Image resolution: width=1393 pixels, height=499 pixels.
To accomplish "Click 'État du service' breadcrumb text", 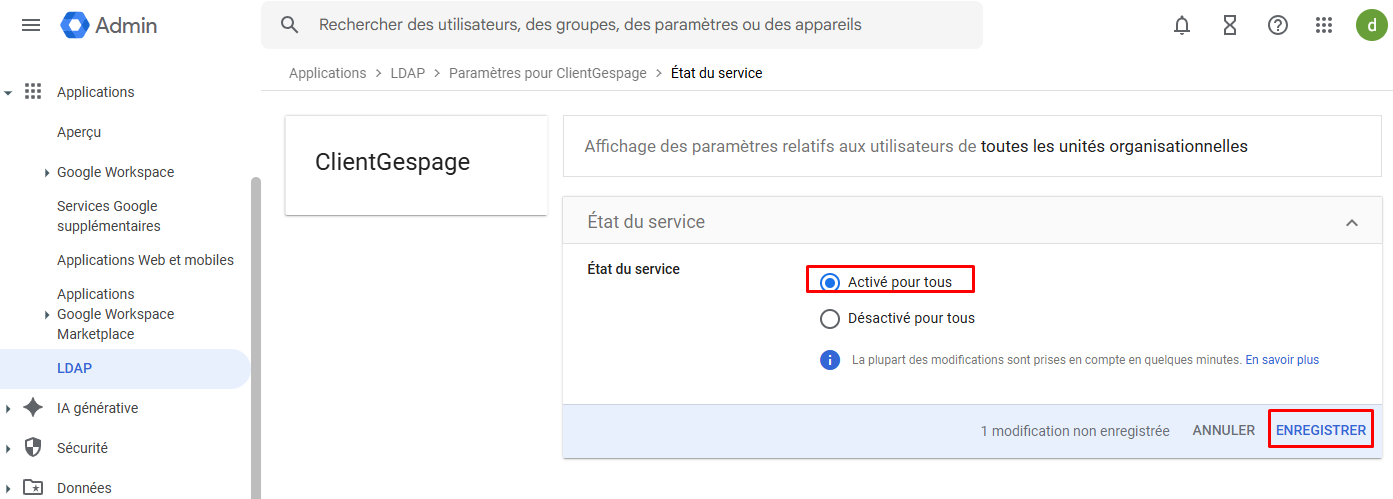I will coord(717,73).
